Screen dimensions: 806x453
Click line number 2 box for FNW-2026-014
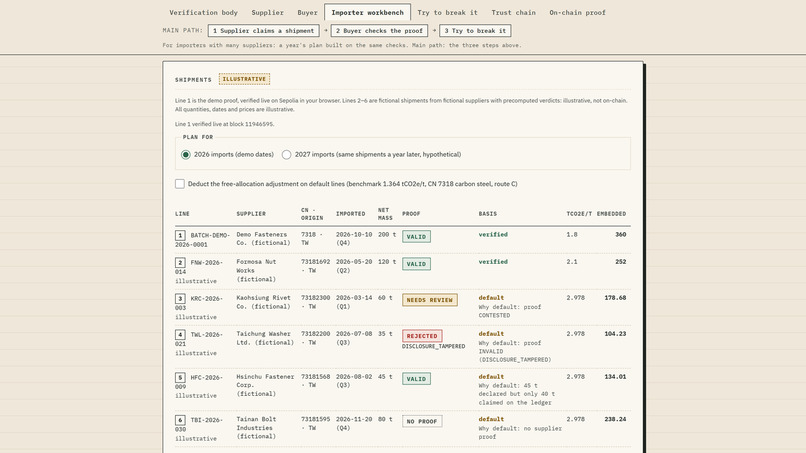pyautogui.click(x=180, y=263)
